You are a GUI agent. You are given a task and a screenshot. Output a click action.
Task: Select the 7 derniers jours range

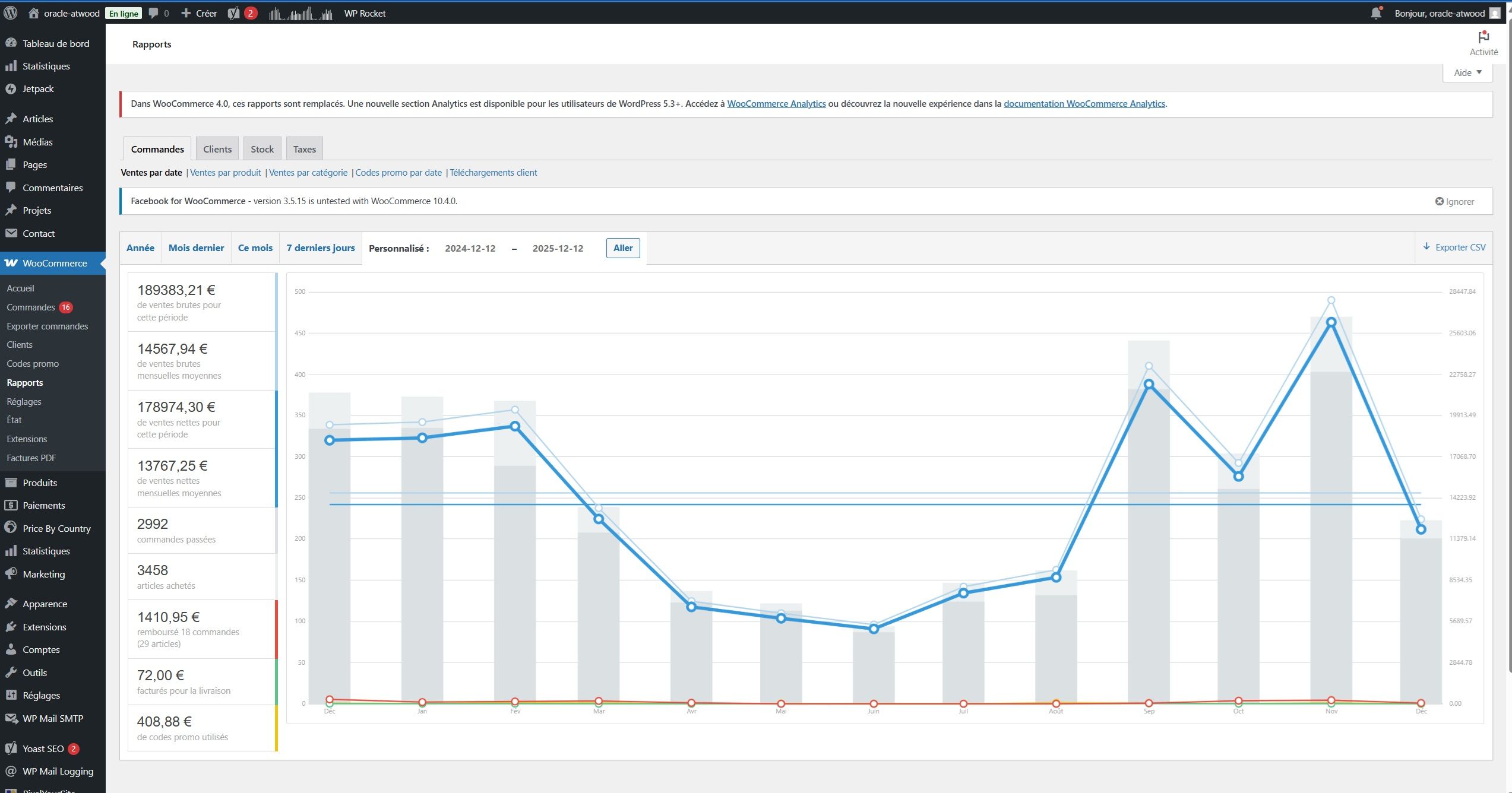(320, 248)
